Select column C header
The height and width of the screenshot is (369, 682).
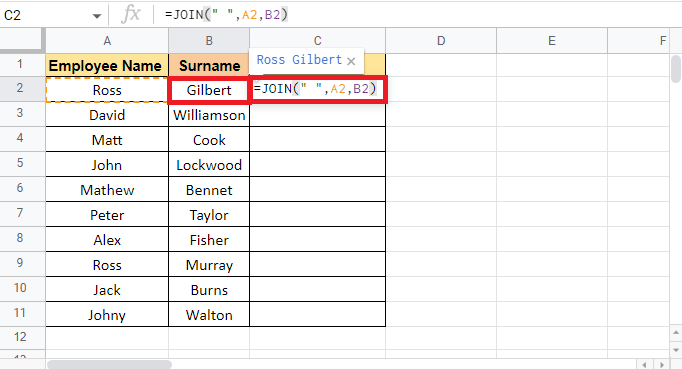[318, 41]
